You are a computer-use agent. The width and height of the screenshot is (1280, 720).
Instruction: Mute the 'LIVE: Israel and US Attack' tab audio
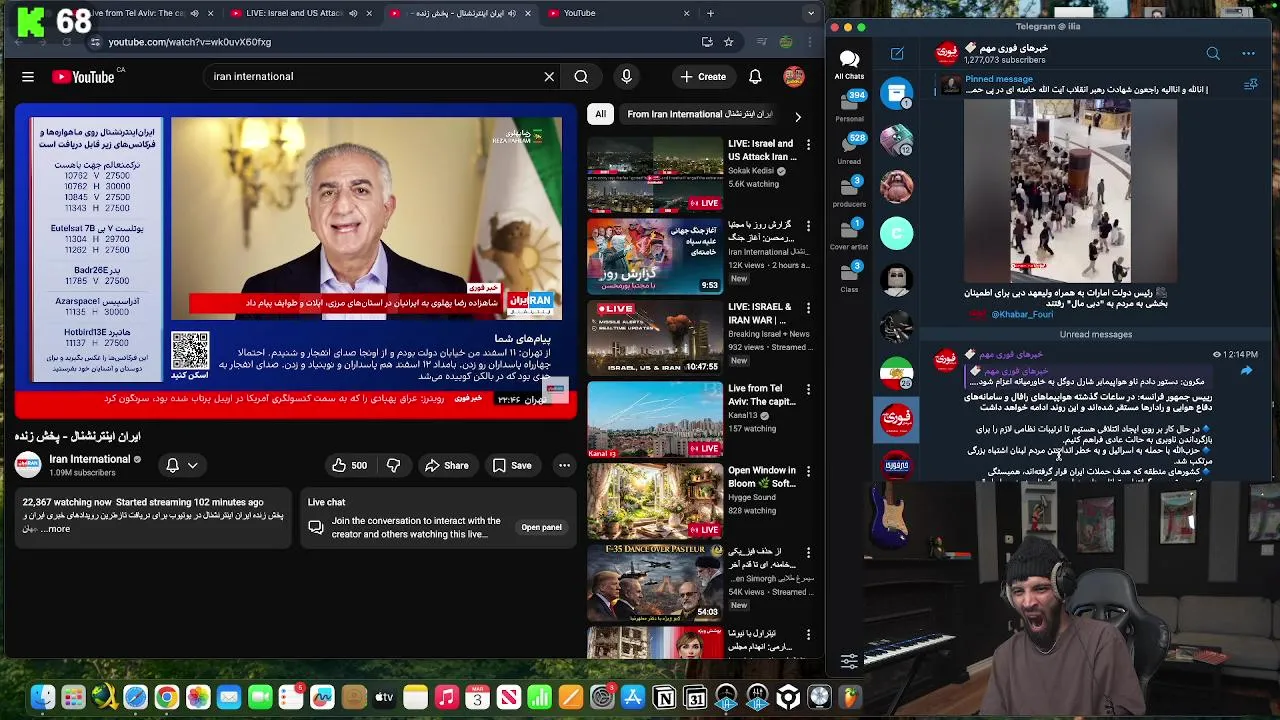coord(353,13)
